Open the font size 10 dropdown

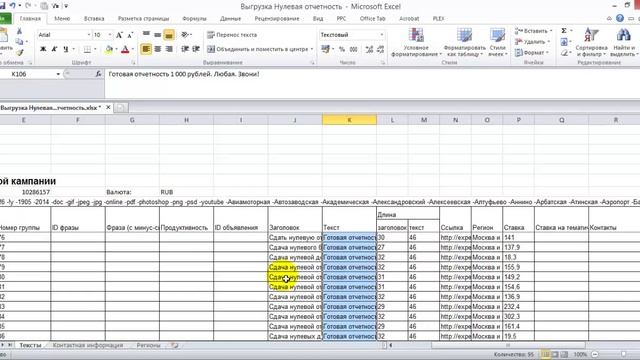(110, 35)
